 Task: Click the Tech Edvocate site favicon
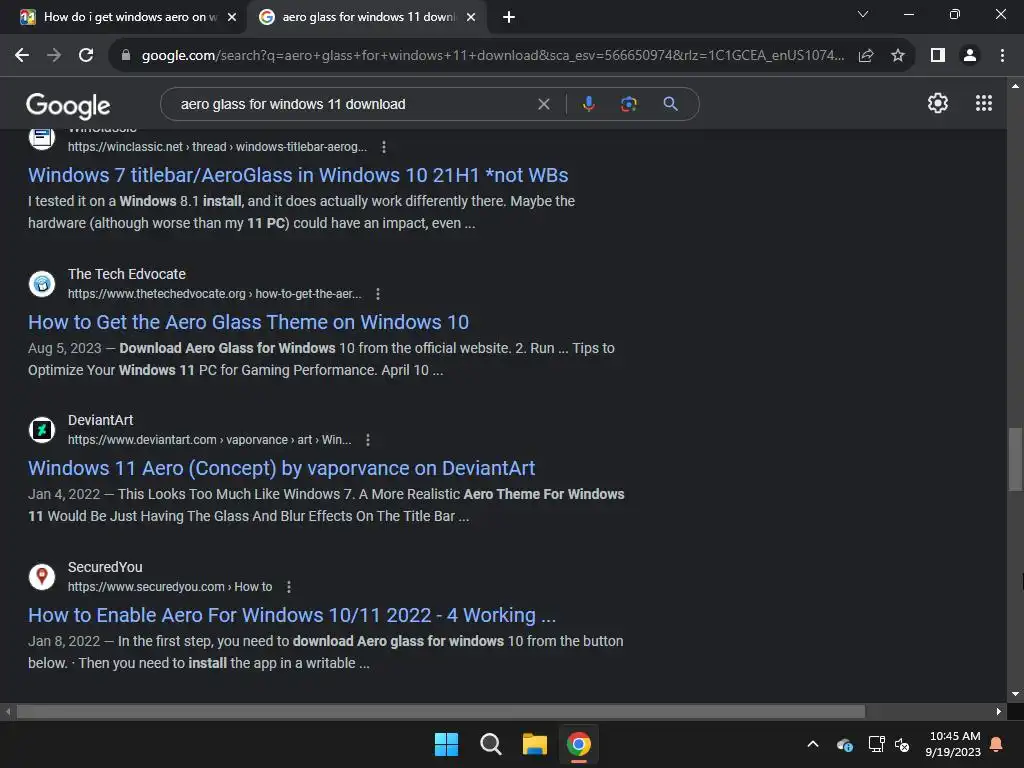(x=42, y=284)
